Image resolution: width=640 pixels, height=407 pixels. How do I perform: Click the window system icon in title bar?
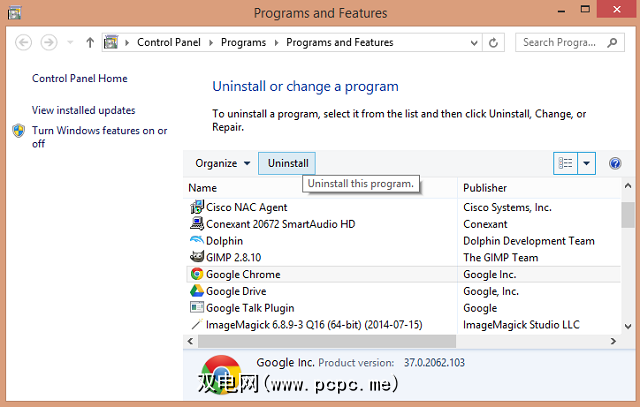(14, 13)
